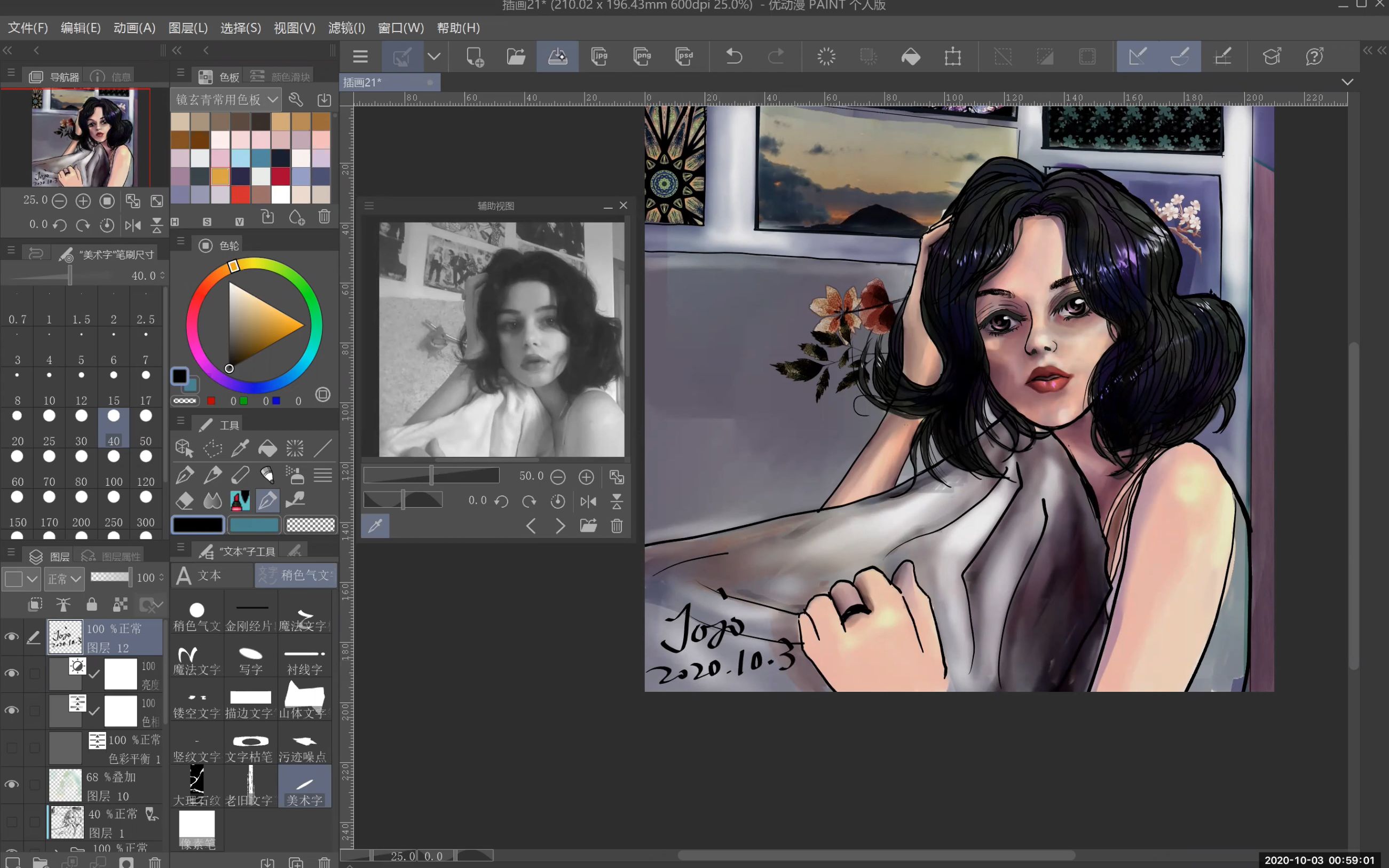This screenshot has height=868, width=1389.
Task: Open sub view panel menu
Action: pyautogui.click(x=369, y=206)
